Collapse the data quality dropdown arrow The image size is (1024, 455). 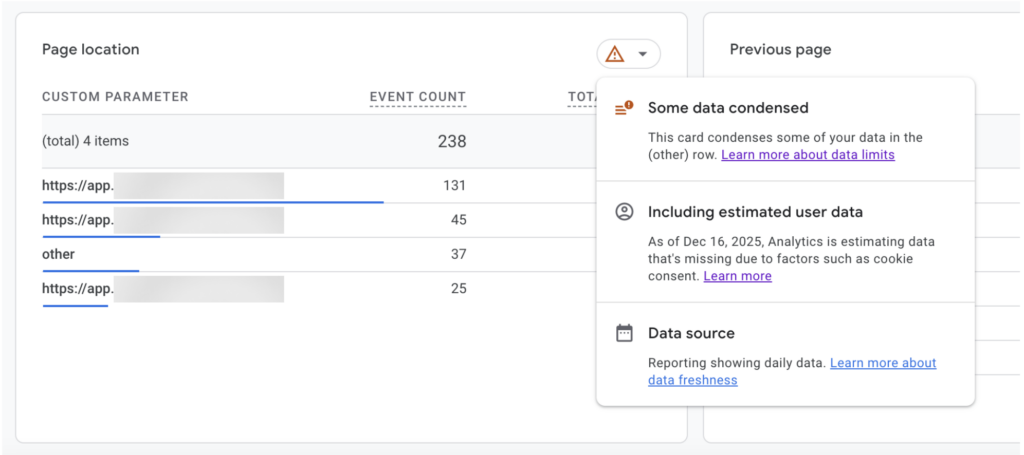tap(643, 54)
